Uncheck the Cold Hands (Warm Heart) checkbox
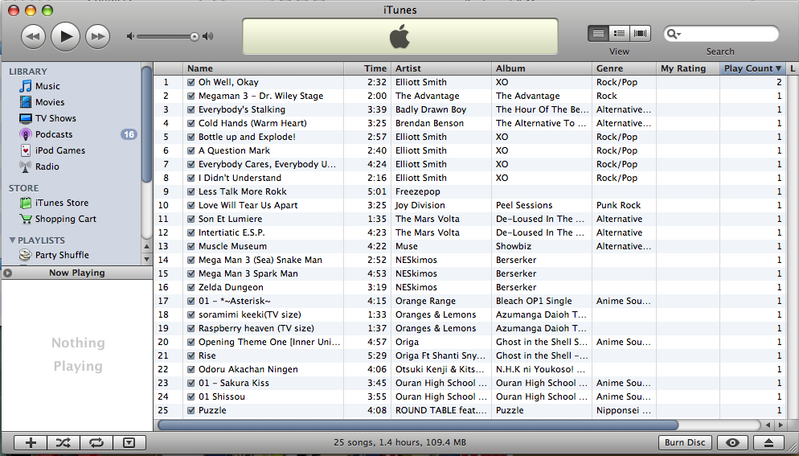Image resolution: width=799 pixels, height=456 pixels. [191, 123]
